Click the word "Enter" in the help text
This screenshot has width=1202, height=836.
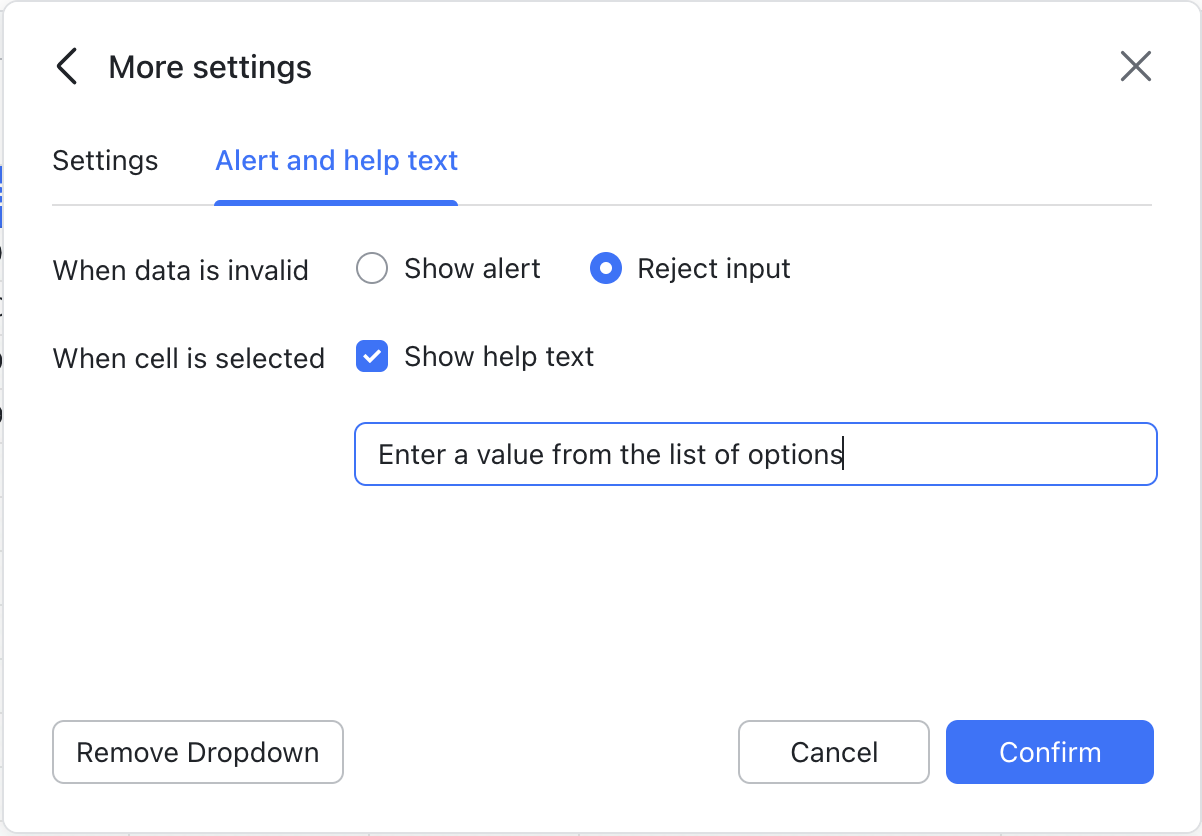[x=411, y=455]
